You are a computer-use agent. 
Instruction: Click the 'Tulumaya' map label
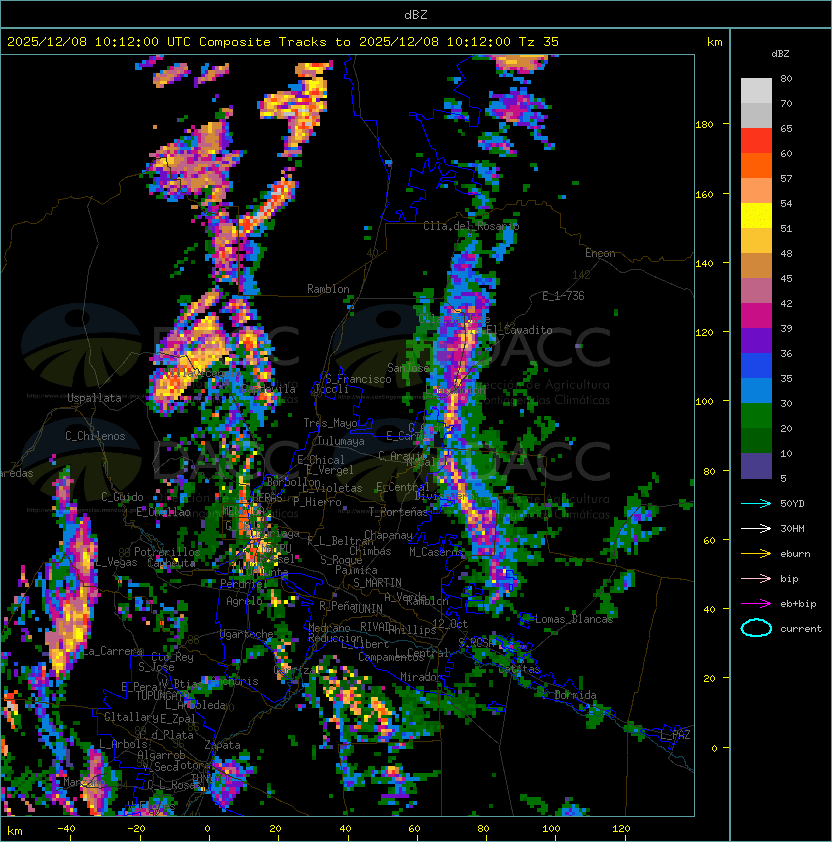pos(341,441)
